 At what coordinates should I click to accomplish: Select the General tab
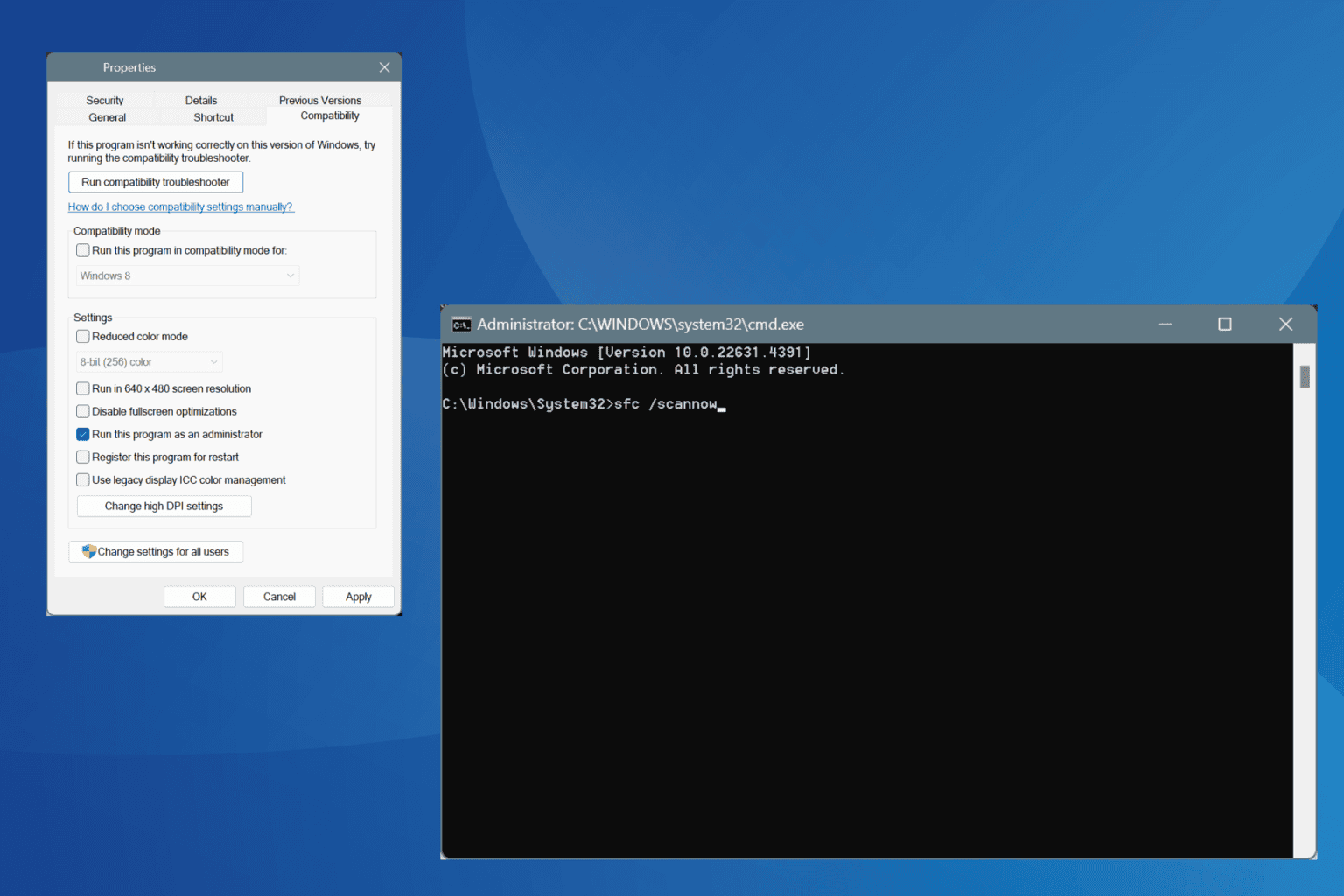click(x=107, y=117)
